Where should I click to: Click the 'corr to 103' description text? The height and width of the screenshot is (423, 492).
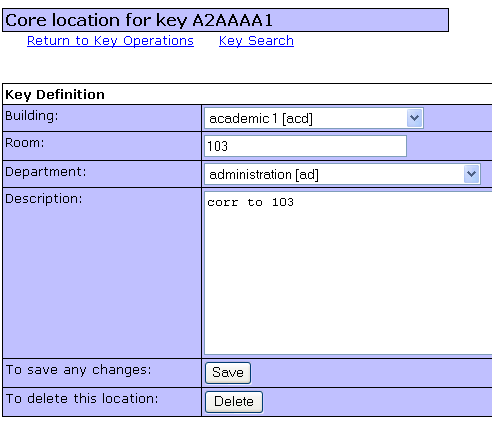point(250,202)
